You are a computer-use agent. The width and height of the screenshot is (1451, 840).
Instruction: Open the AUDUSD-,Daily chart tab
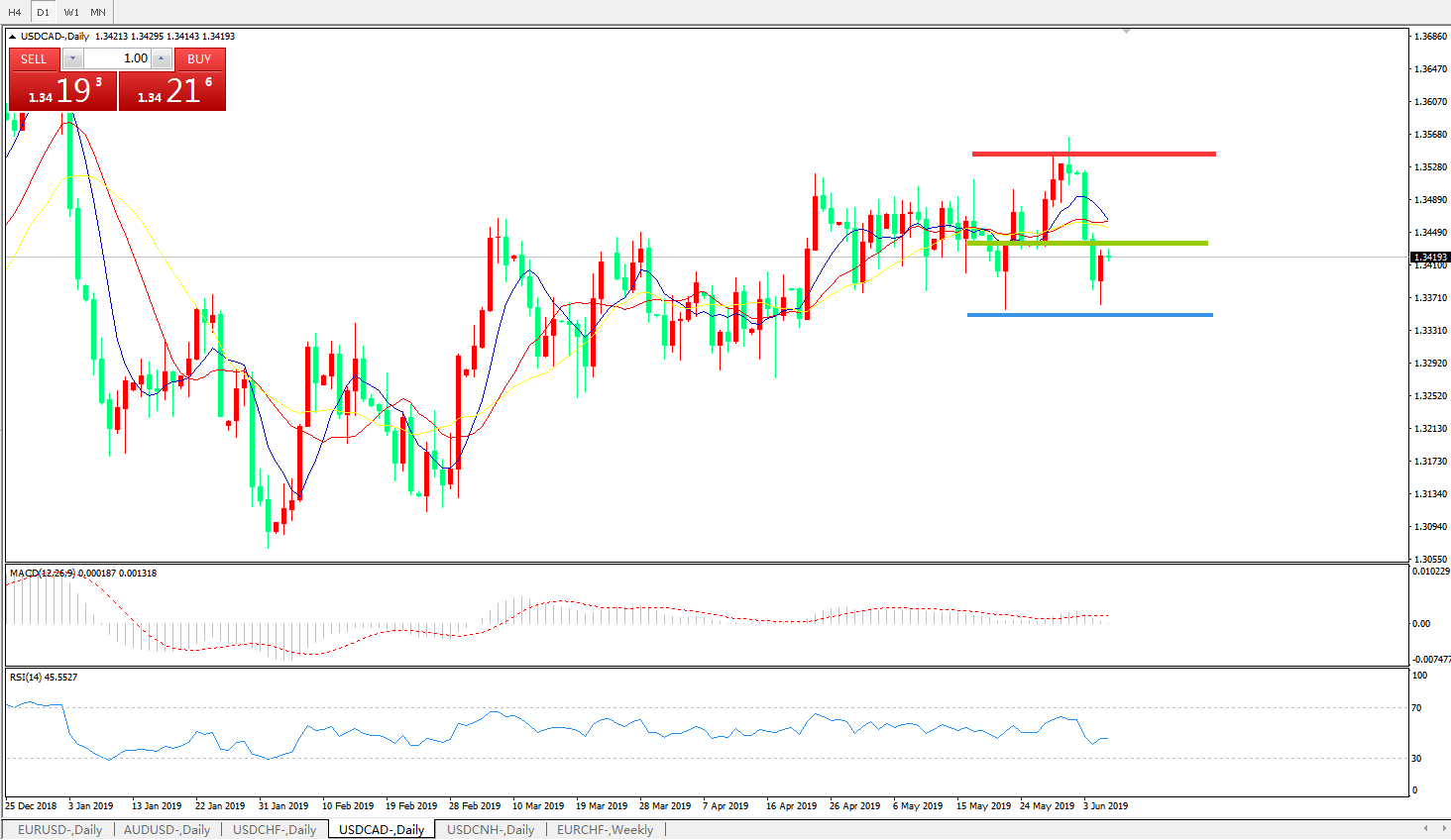coord(167,830)
